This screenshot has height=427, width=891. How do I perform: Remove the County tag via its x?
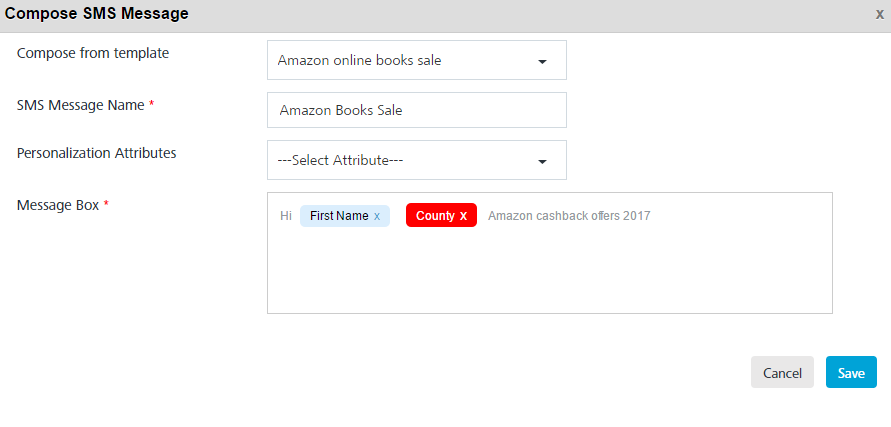click(463, 216)
